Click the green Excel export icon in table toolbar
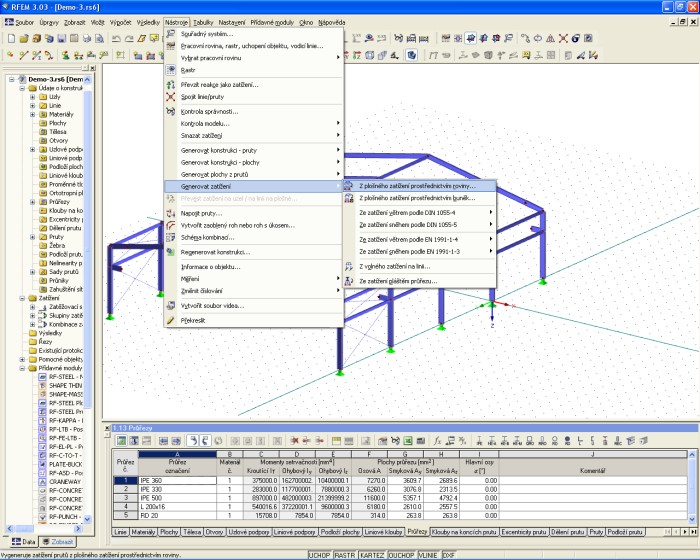The height and width of the screenshot is (560, 700). click(408, 441)
